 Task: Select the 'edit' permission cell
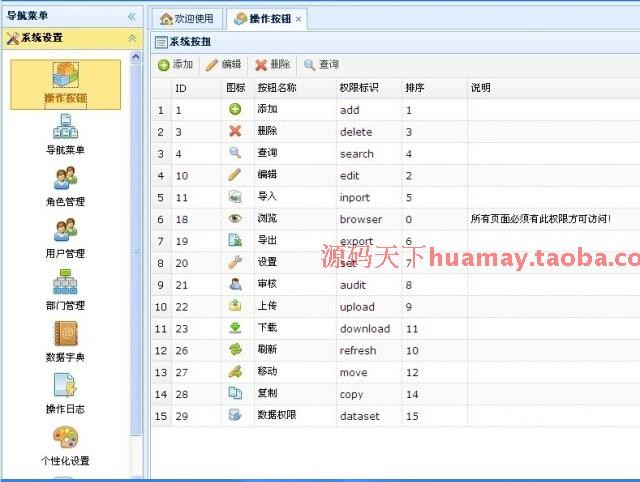coord(369,175)
